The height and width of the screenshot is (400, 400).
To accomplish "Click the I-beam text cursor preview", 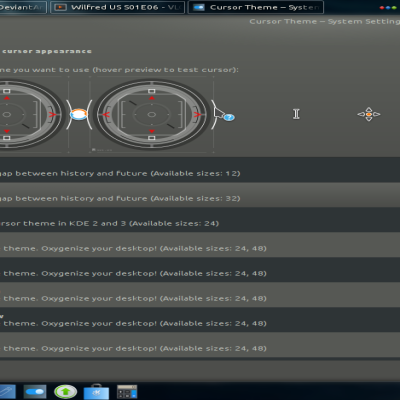I will click(296, 114).
